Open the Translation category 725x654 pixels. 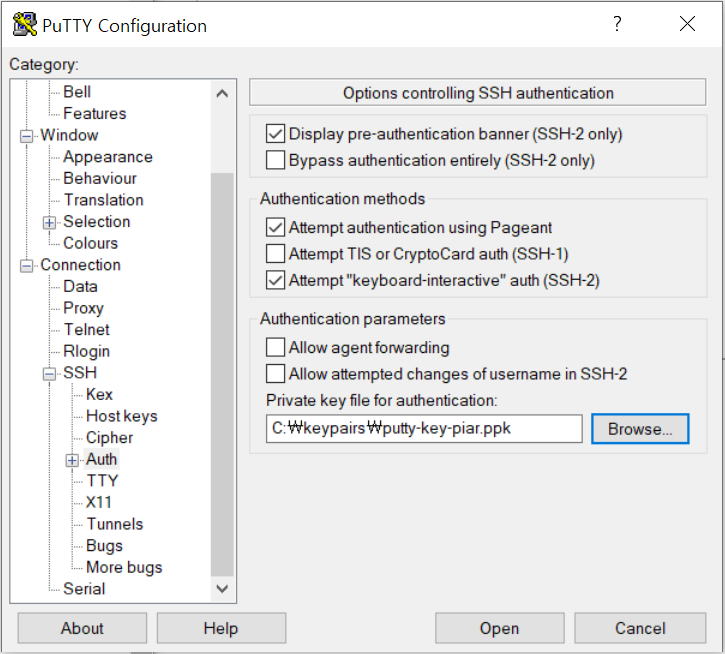click(104, 200)
